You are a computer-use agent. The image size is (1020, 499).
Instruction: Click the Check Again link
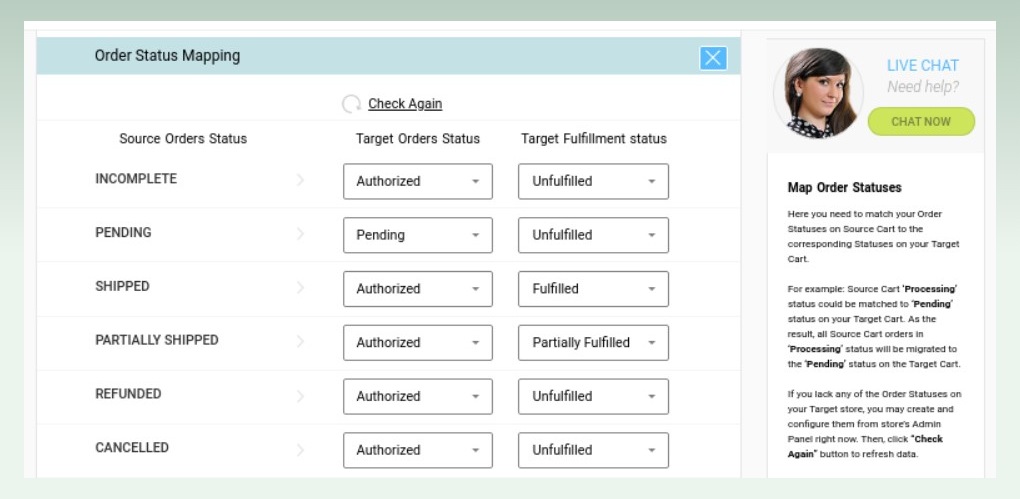[405, 103]
